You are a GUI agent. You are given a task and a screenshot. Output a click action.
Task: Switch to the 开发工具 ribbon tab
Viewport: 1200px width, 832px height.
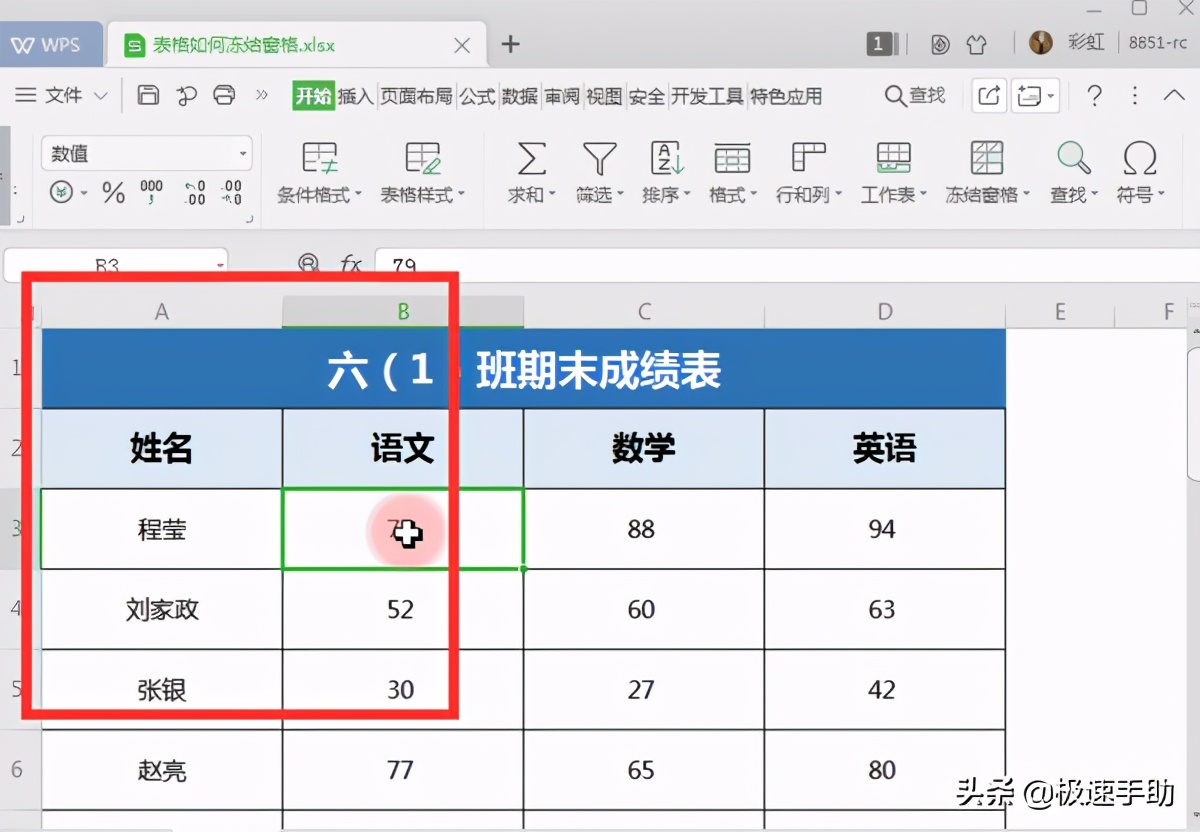(x=707, y=96)
